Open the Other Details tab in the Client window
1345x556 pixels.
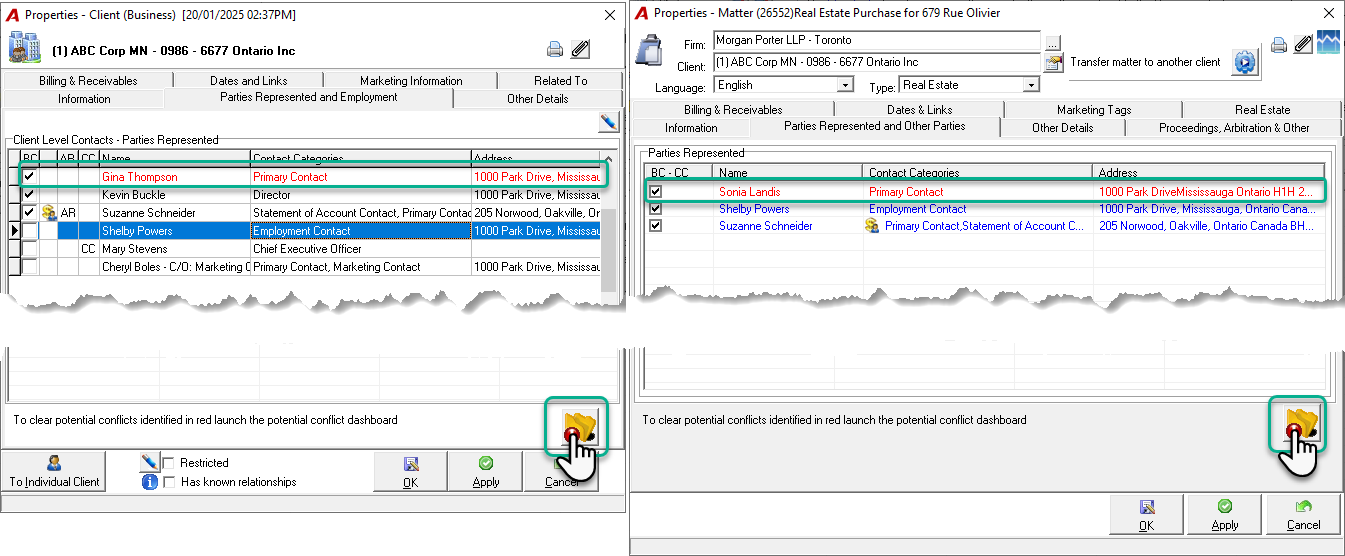(x=538, y=99)
